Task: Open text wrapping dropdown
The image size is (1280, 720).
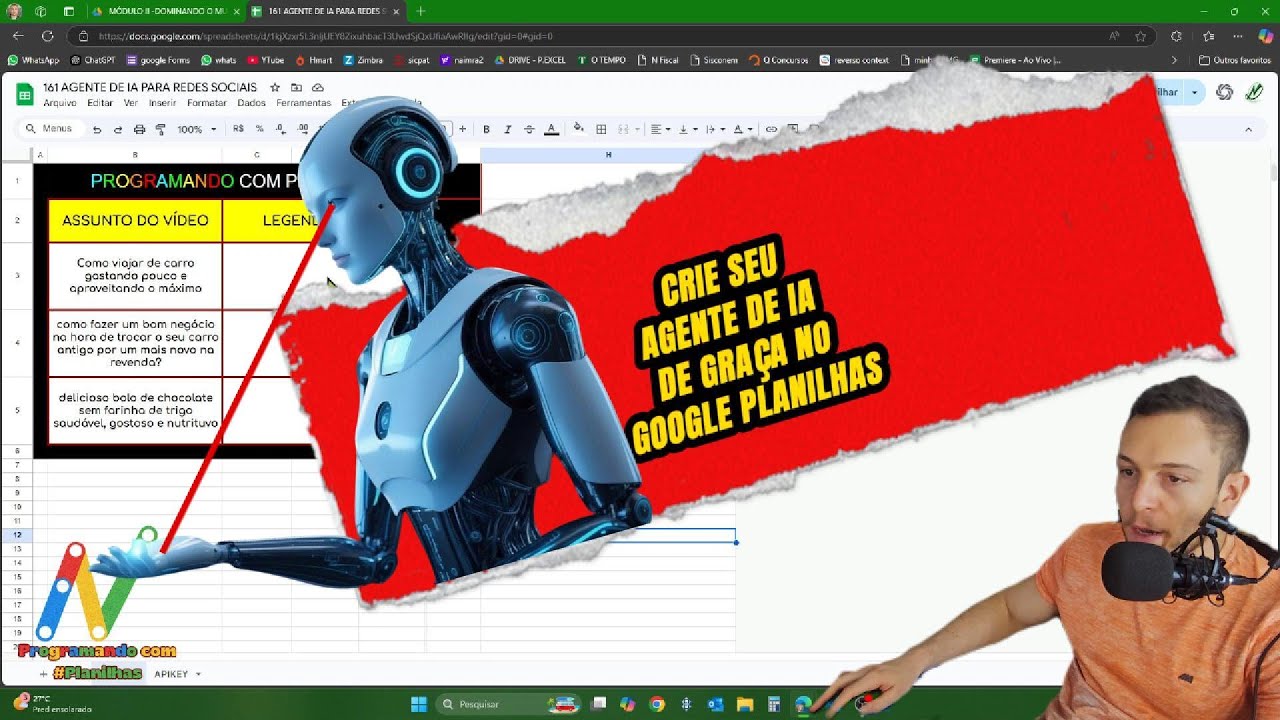Action: click(715, 129)
